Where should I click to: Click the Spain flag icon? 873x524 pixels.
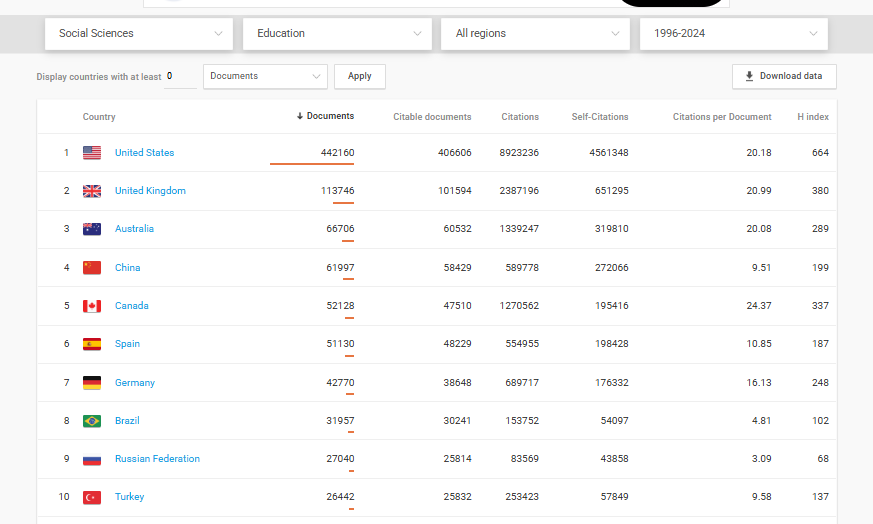(x=92, y=344)
